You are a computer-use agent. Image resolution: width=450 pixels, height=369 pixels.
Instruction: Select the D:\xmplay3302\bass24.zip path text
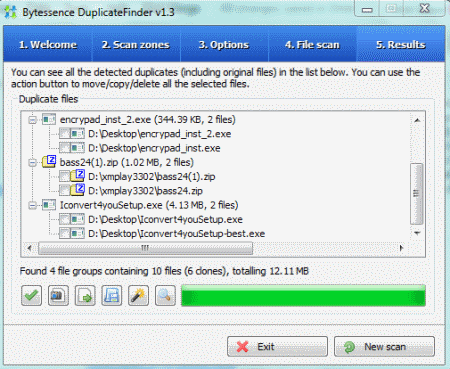pos(145,191)
